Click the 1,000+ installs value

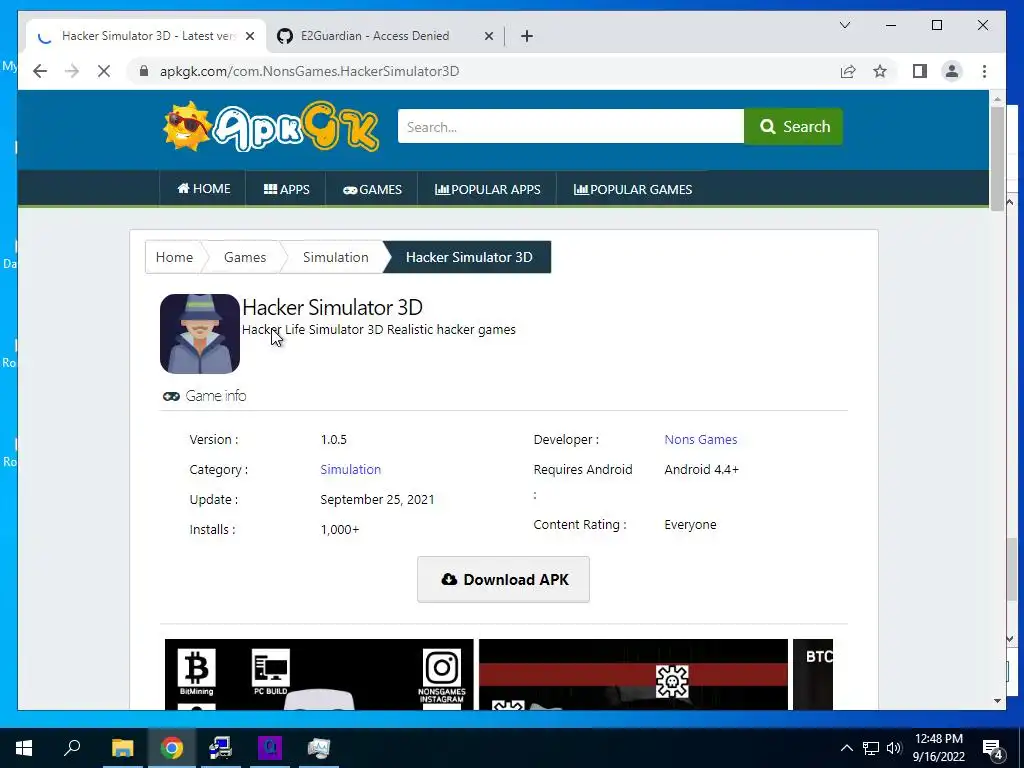click(x=340, y=530)
